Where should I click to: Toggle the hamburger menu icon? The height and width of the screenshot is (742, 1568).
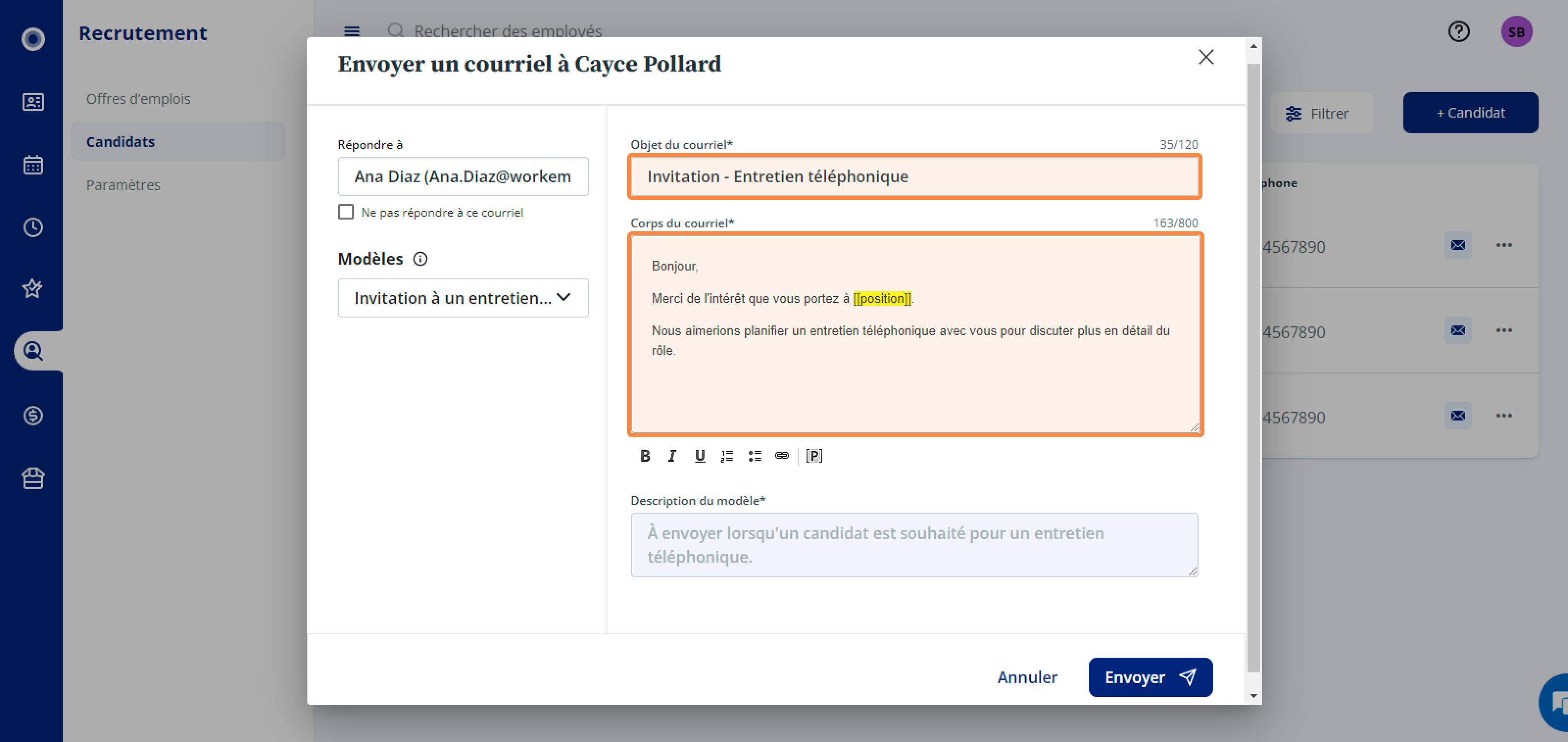coord(352,31)
